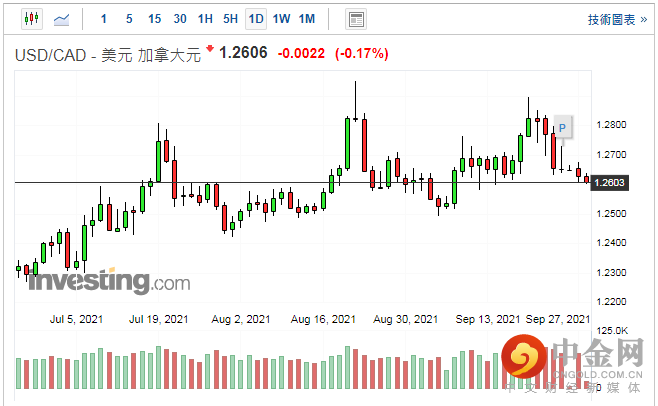Switch to candlestick chart type
This screenshot has width=658, height=406.
click(30, 19)
